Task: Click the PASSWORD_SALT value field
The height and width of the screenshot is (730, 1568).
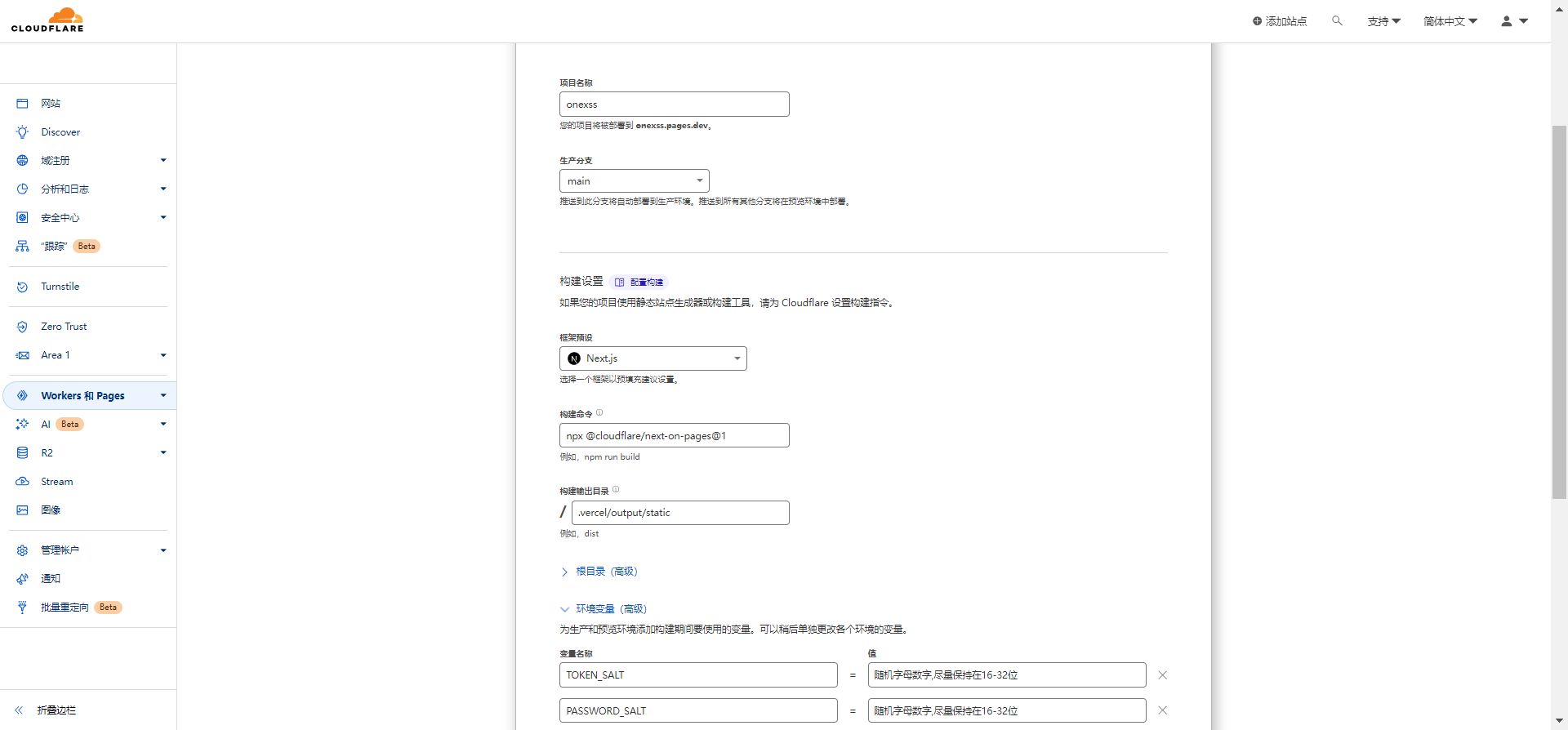Action: pos(1007,710)
